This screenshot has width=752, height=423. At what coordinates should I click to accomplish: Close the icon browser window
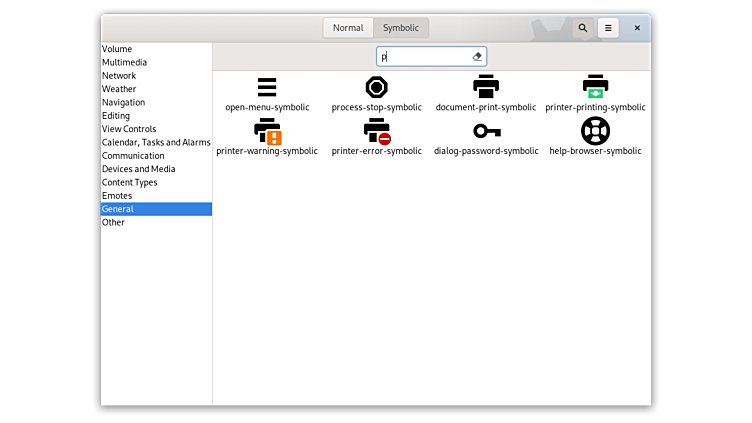[x=637, y=28]
